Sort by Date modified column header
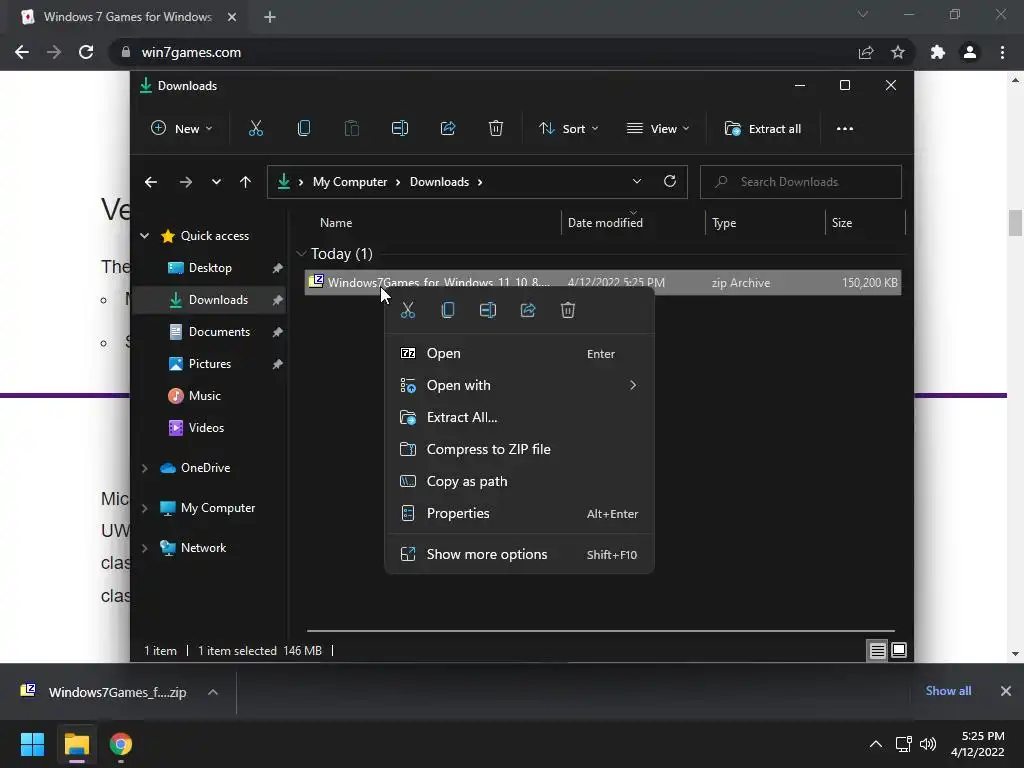 (x=605, y=223)
